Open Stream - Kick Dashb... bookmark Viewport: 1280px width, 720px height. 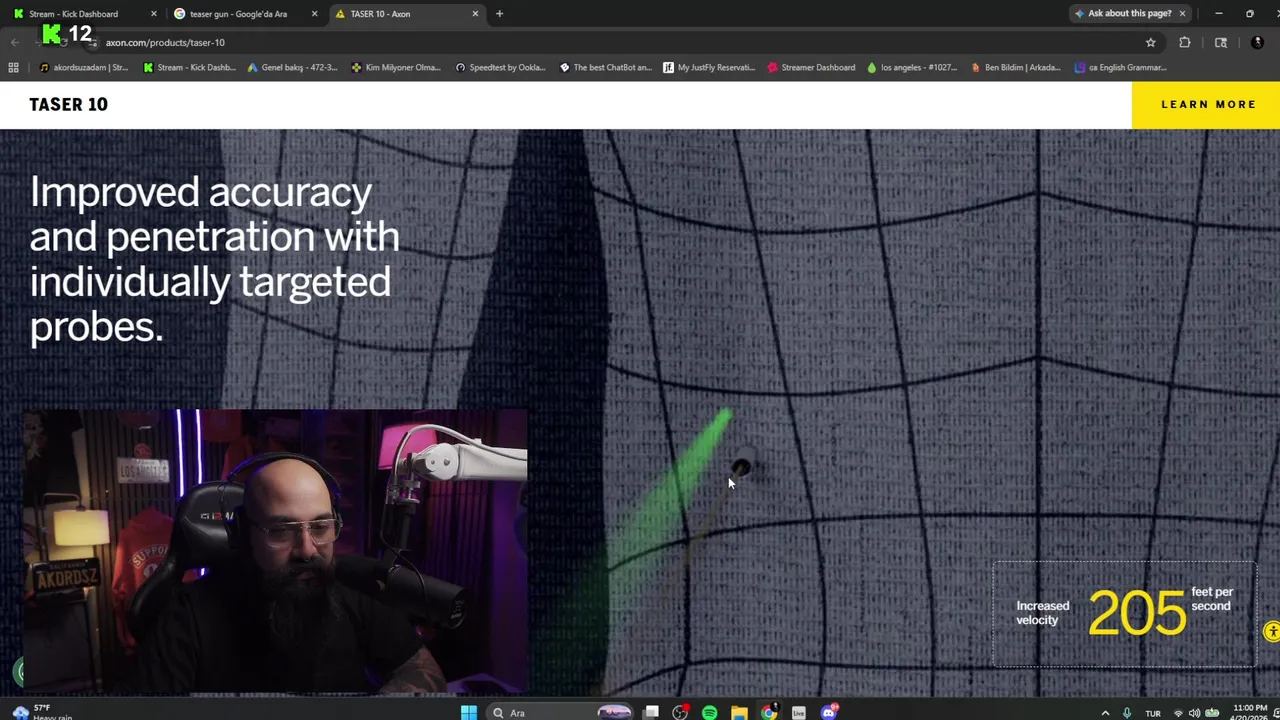189,67
